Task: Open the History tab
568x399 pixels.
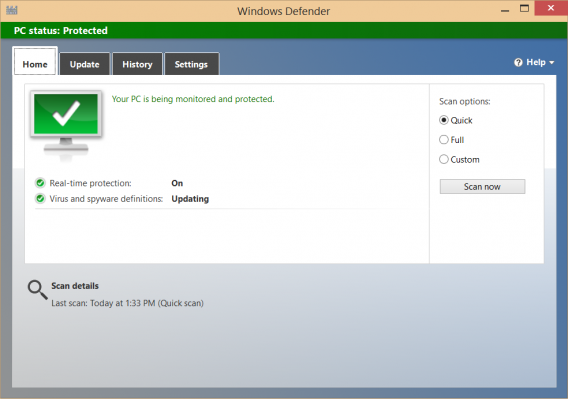Action: point(137,64)
